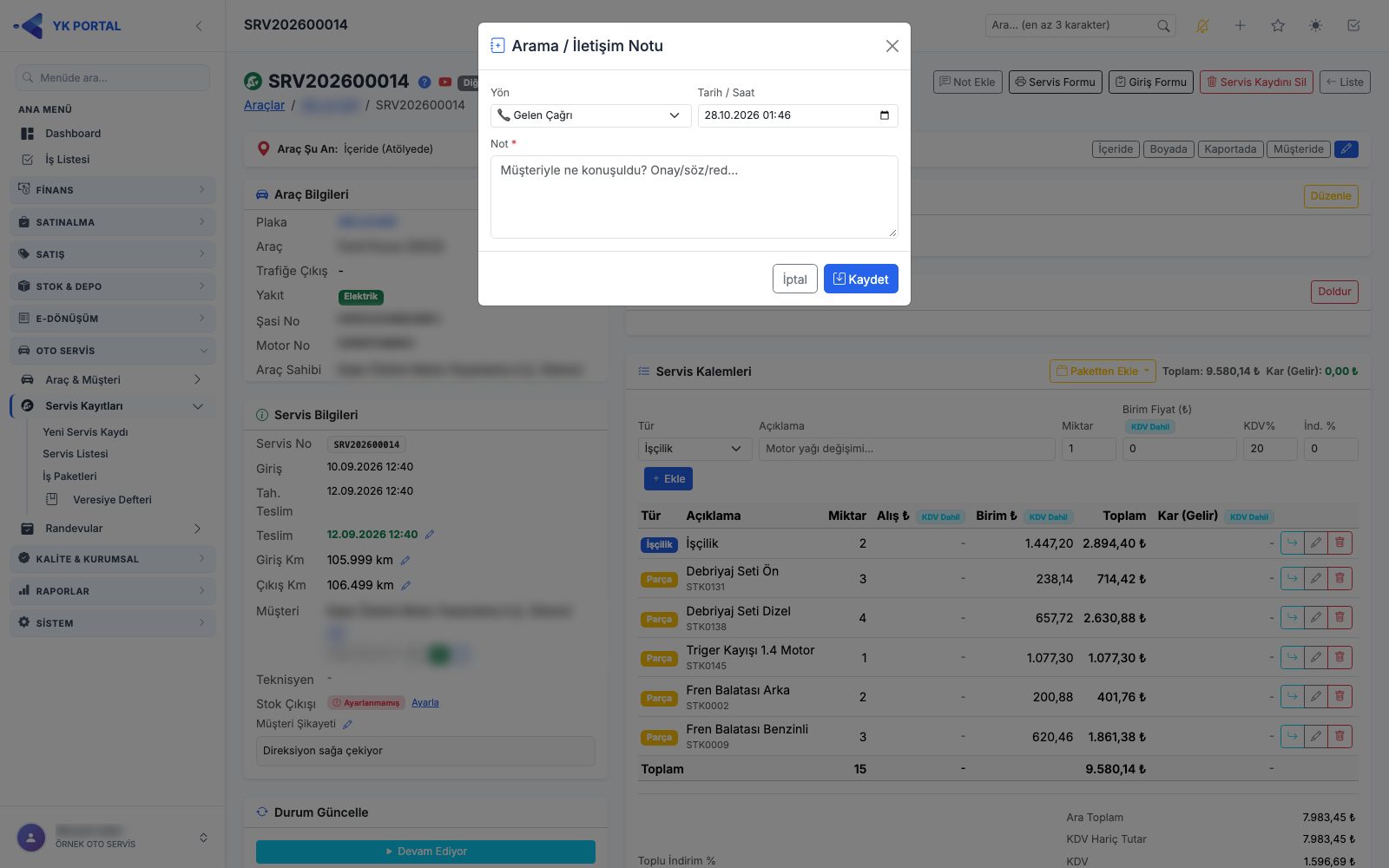The width and height of the screenshot is (1389, 868).
Task: Set vehicle status to Müşteride
Action: pos(1298,149)
